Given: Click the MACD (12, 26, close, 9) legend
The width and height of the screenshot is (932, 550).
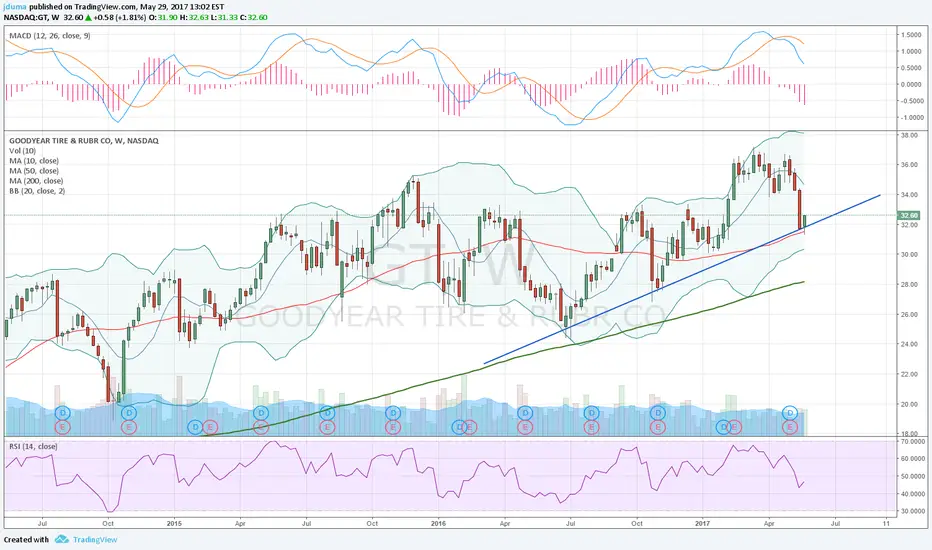Looking at the screenshot, I should 50,36.
